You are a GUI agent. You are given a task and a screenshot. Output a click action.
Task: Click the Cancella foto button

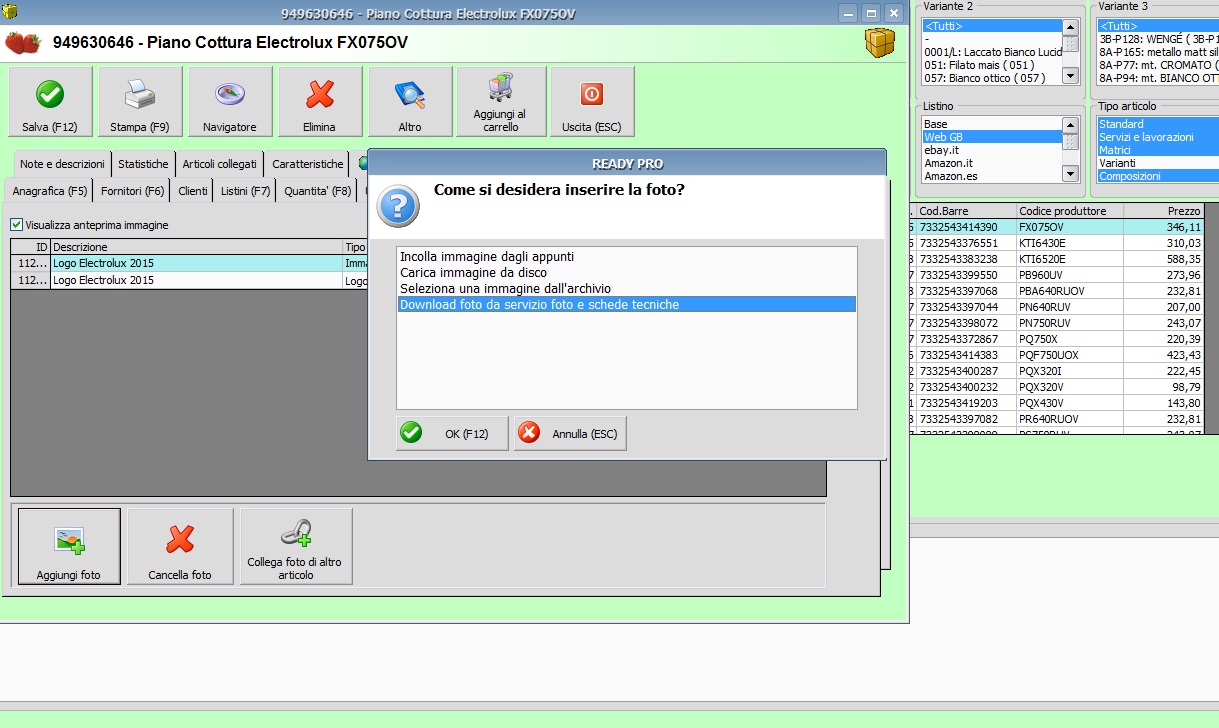[180, 546]
